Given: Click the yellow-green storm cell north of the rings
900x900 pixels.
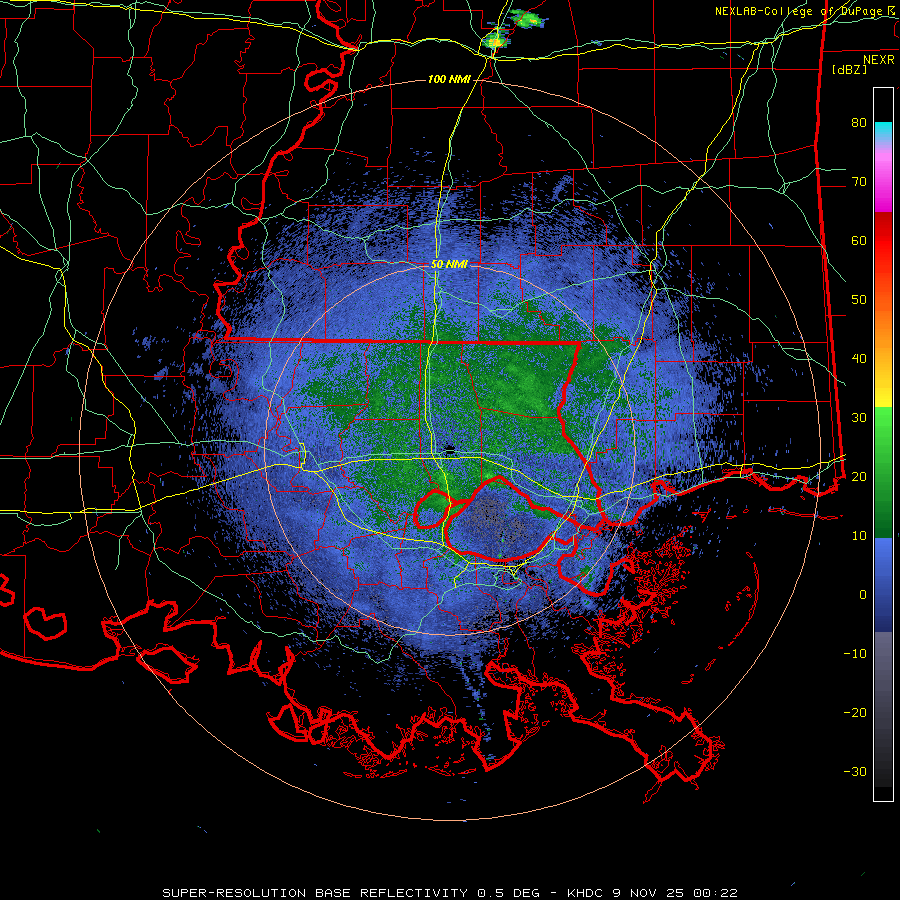Looking at the screenshot, I should 496,40.
